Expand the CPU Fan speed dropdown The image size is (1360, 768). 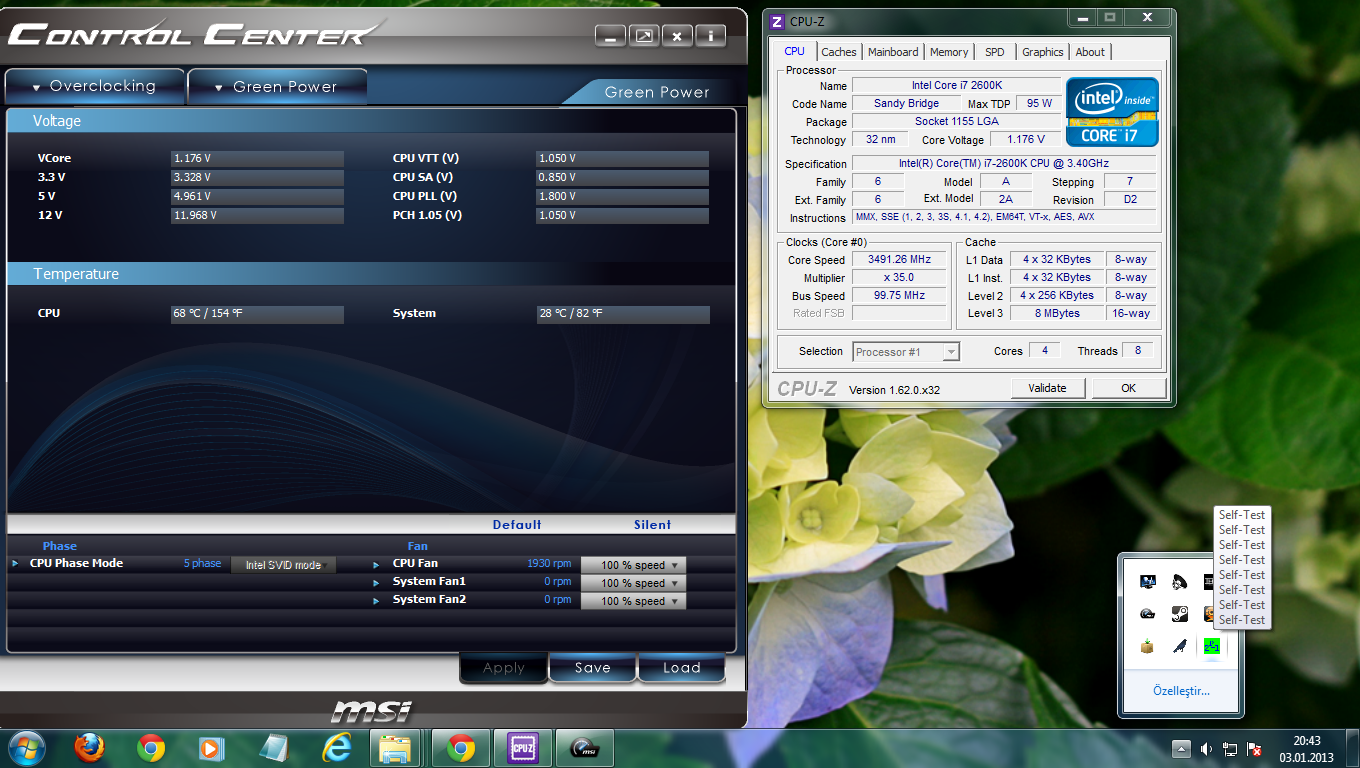tap(633, 565)
